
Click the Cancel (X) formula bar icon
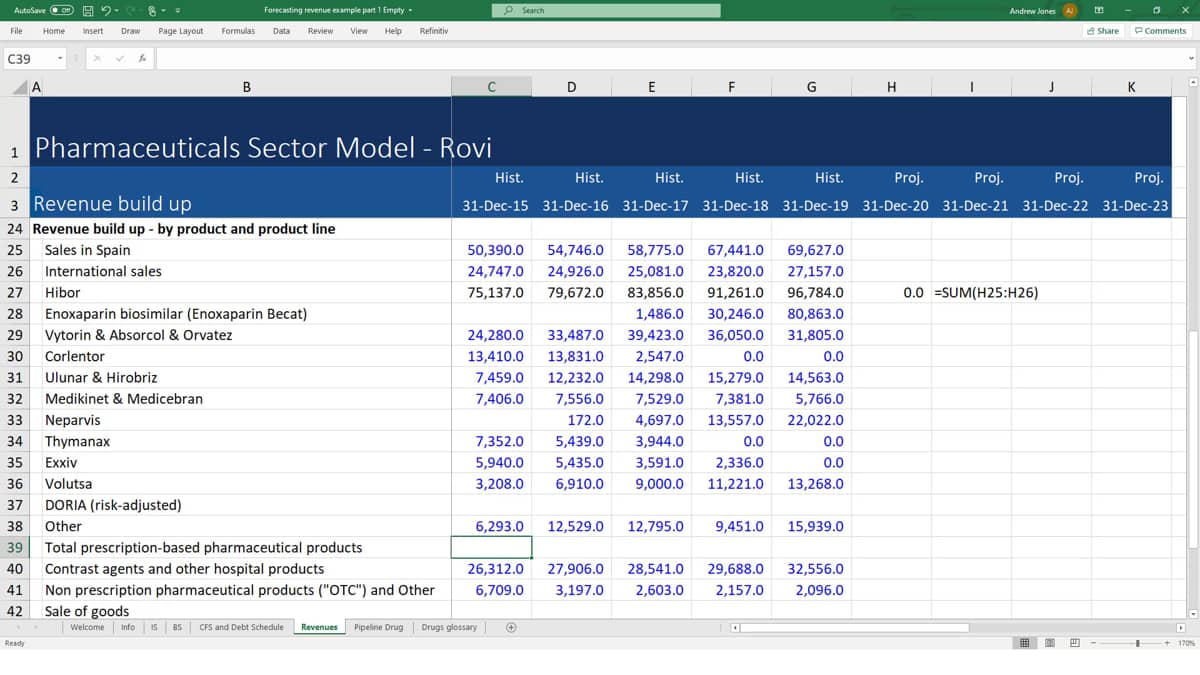click(x=98, y=59)
